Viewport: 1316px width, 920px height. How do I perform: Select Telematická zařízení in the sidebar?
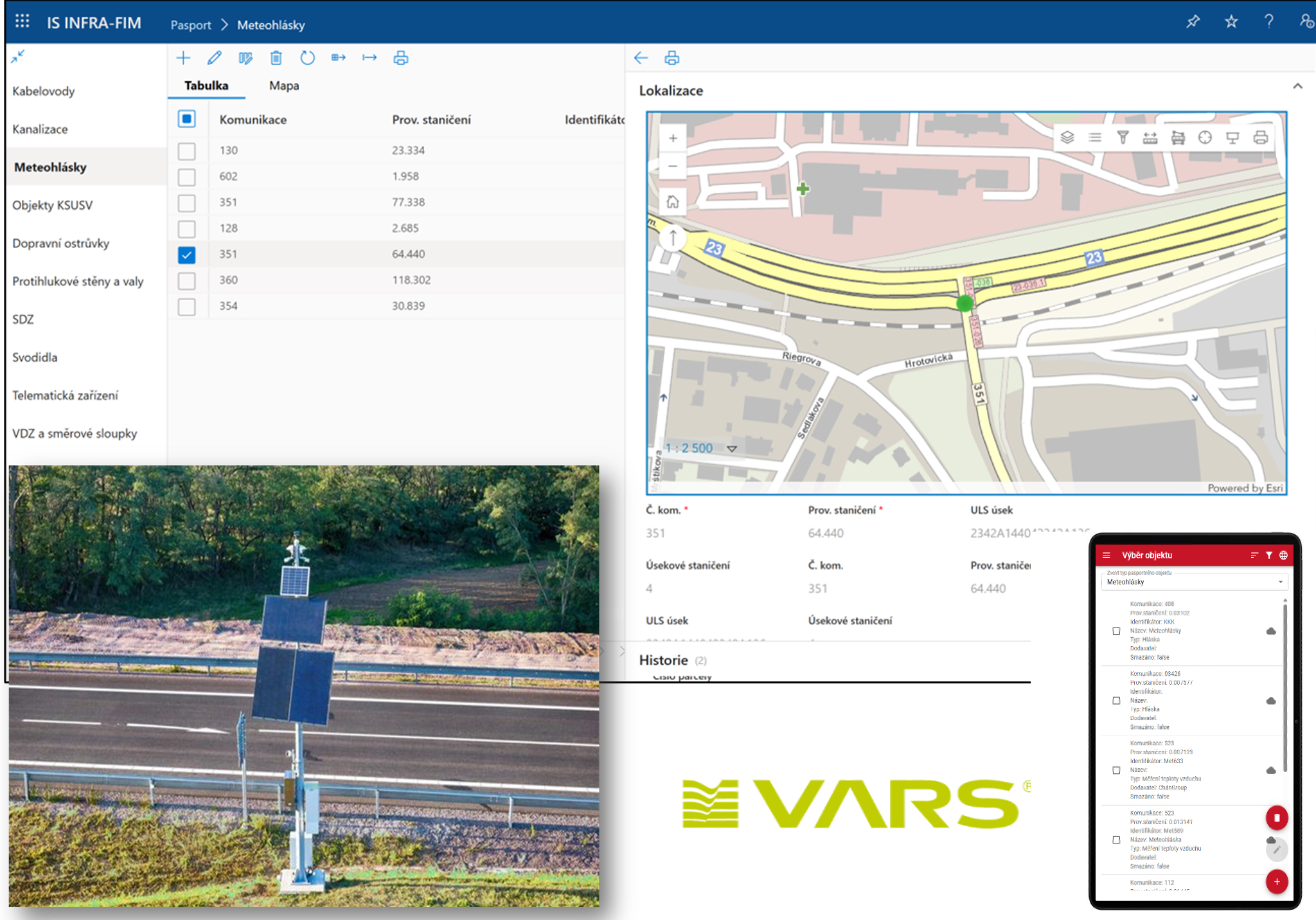pos(65,395)
